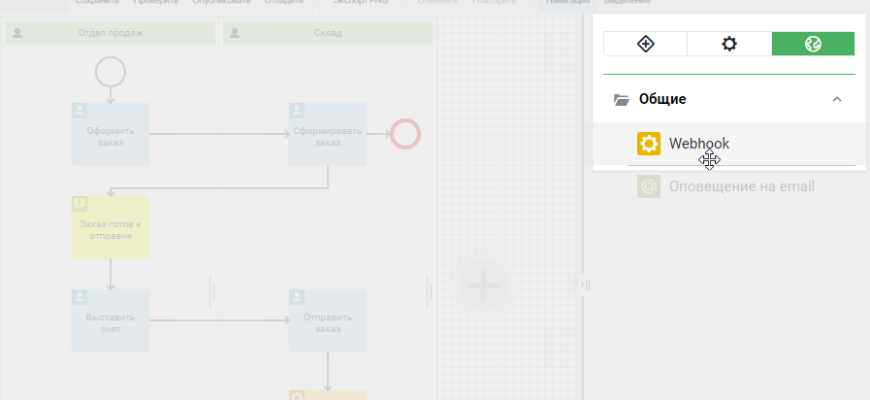The width and height of the screenshot is (870, 400).
Task: Select the Выставить счет task
Action: (110, 320)
